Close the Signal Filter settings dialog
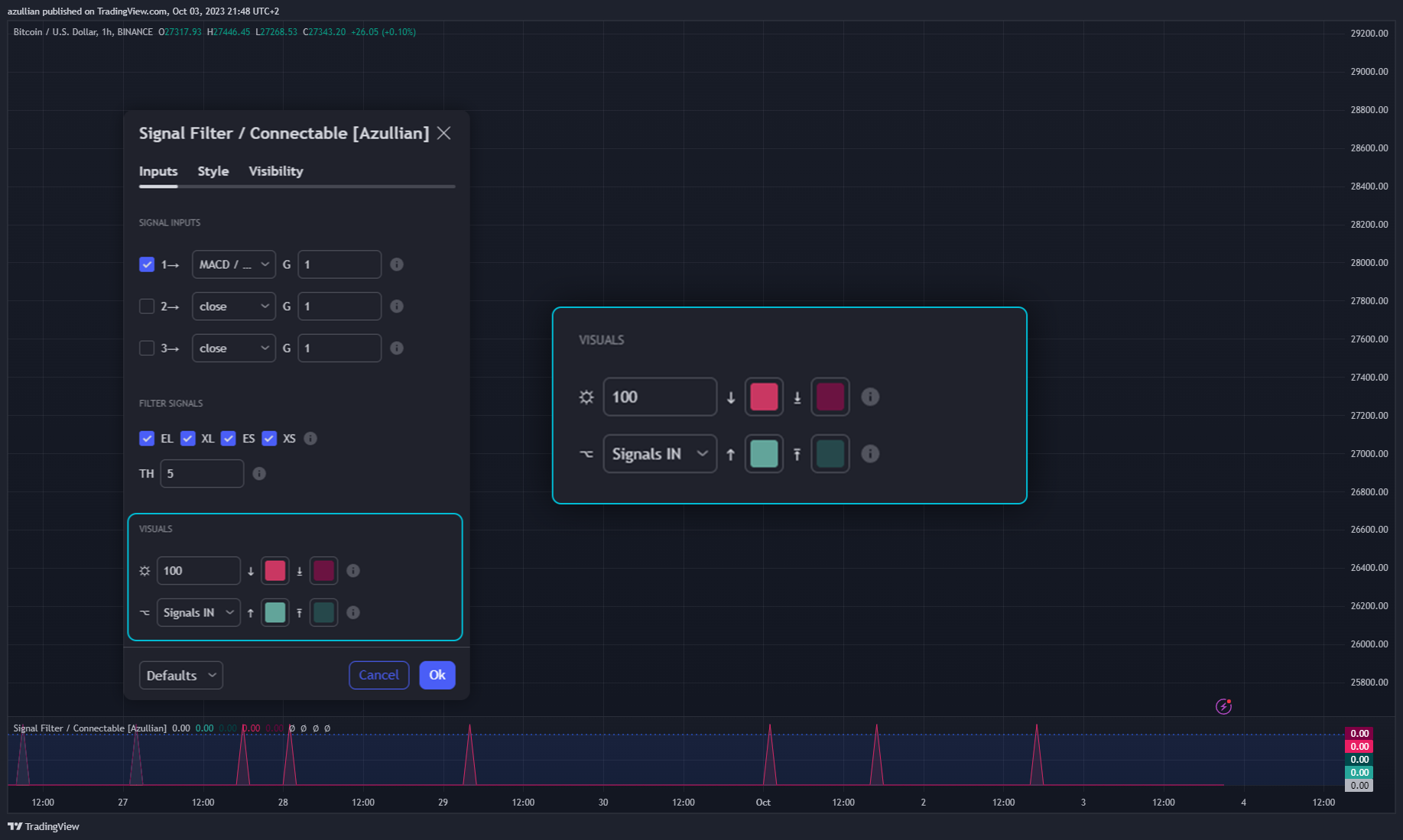 coord(443,133)
